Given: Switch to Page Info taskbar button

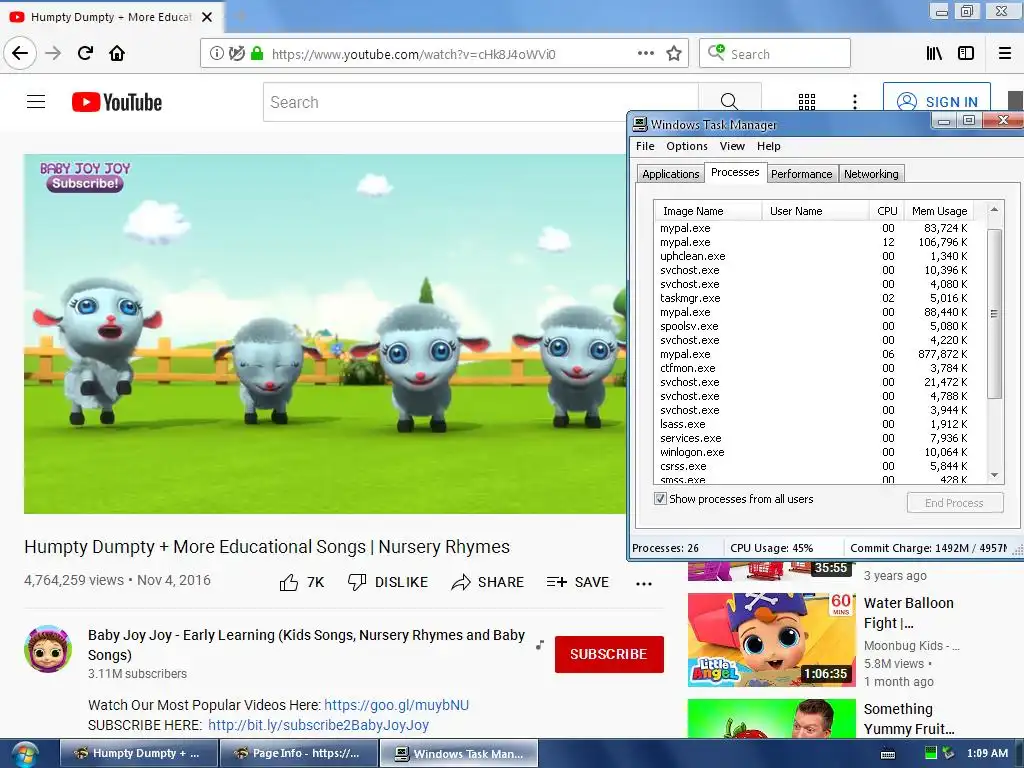Looking at the screenshot, I should 298,753.
